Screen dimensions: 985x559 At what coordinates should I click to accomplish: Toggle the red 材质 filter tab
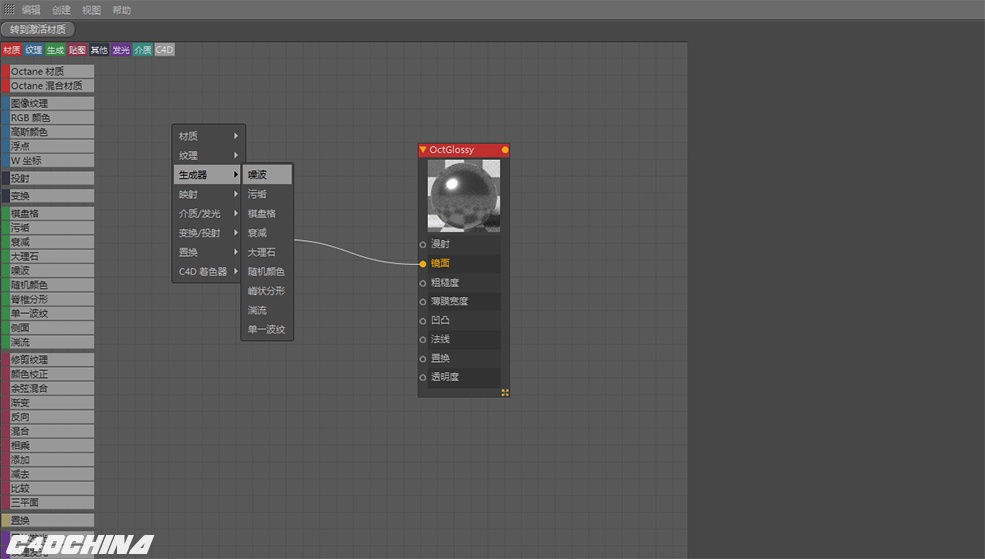[x=11, y=50]
